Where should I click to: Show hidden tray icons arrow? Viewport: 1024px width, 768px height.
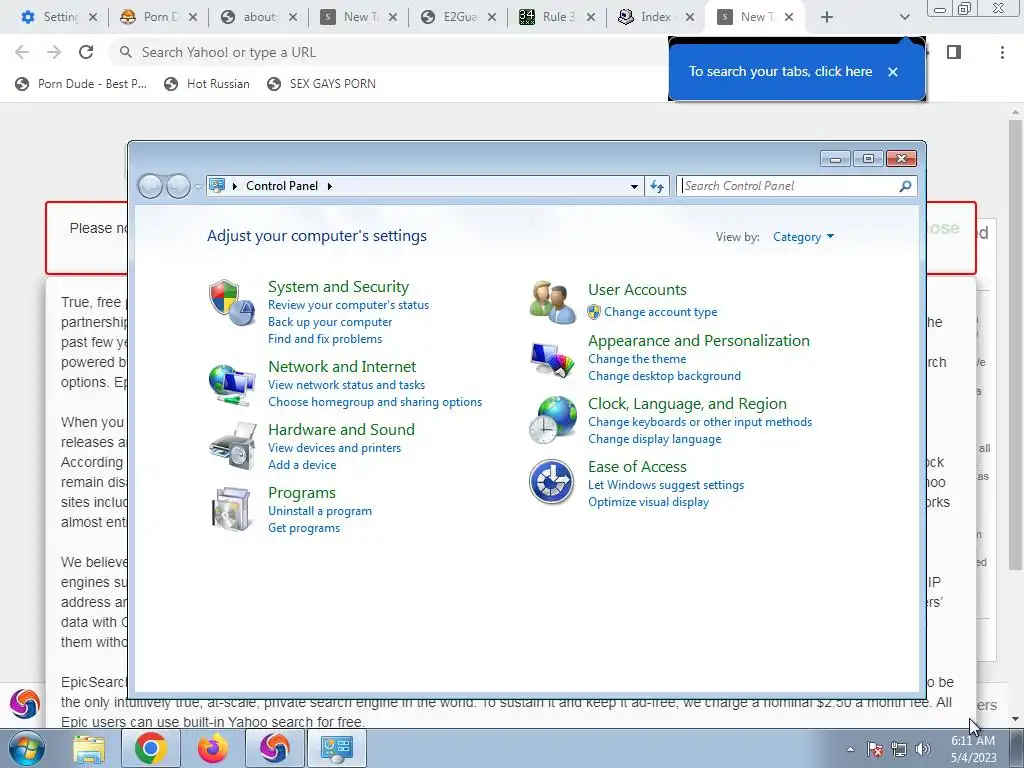(850, 749)
